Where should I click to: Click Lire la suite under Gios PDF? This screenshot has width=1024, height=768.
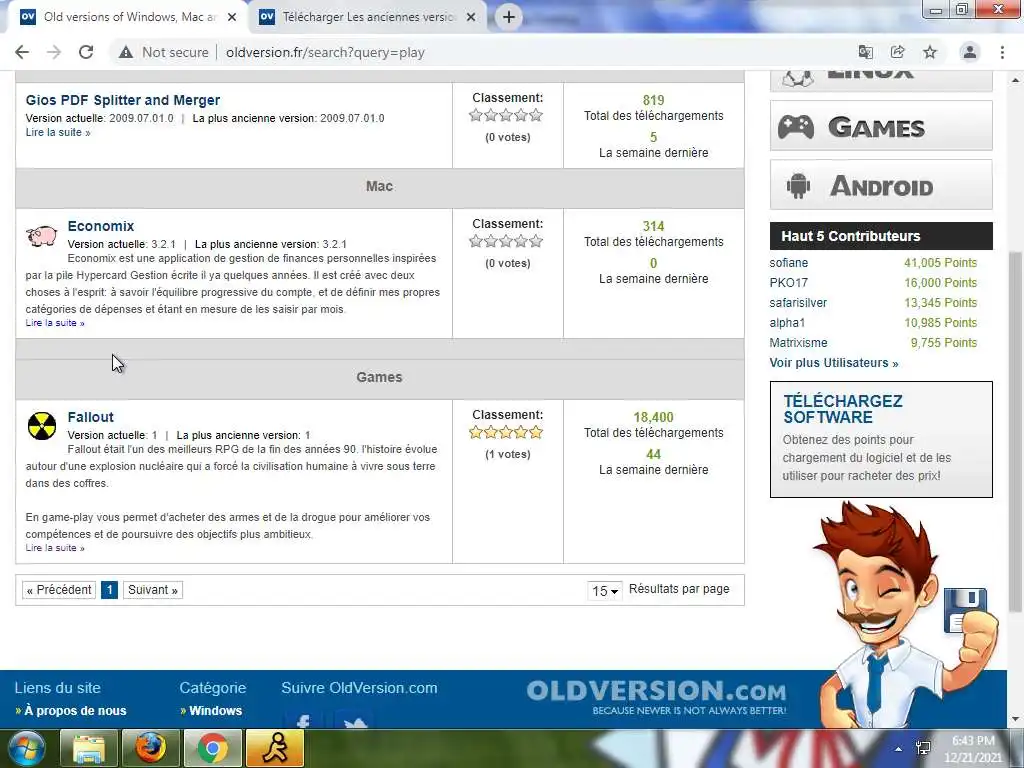[58, 133]
